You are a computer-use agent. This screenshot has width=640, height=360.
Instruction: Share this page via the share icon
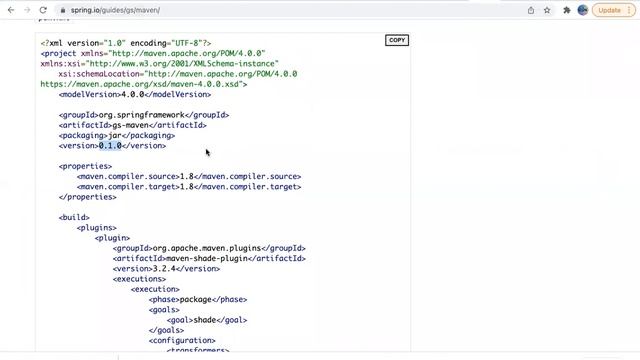531,10
